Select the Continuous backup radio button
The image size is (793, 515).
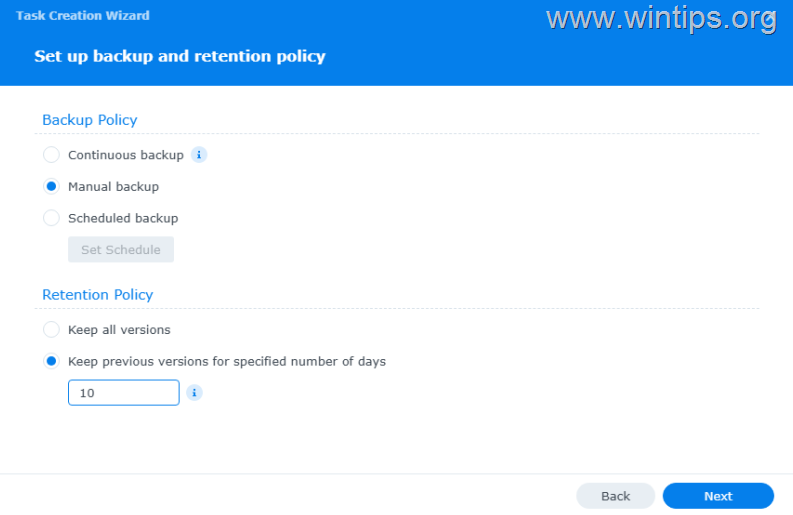51,155
